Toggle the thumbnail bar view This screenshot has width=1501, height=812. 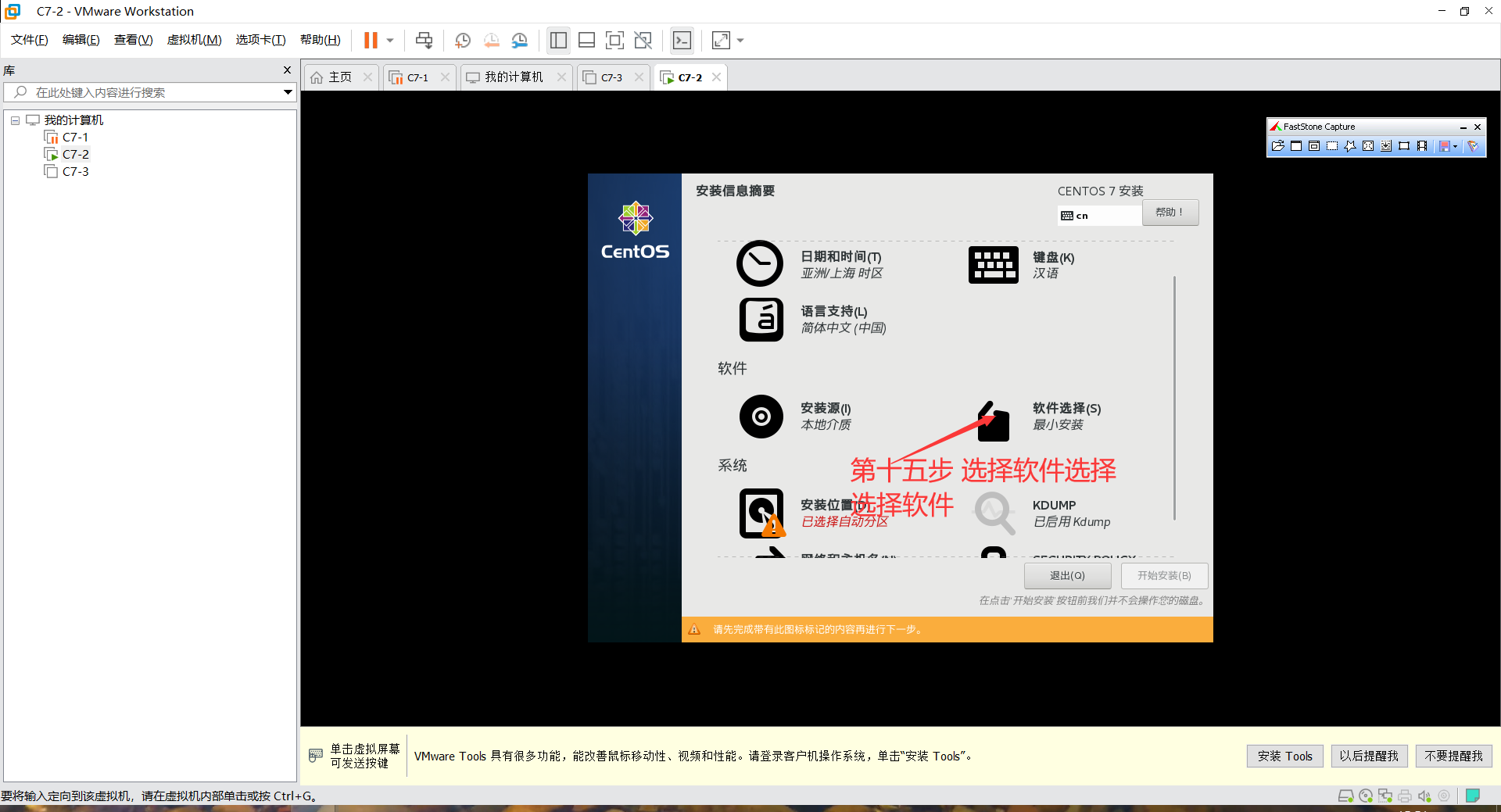(586, 40)
